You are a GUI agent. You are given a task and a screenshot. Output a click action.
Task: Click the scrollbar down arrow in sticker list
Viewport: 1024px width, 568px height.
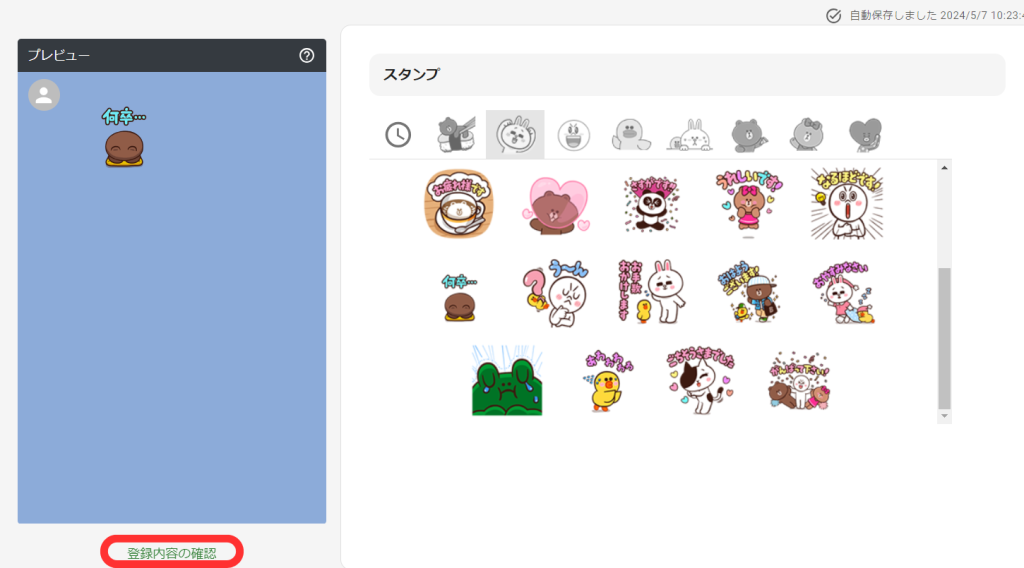[944, 416]
